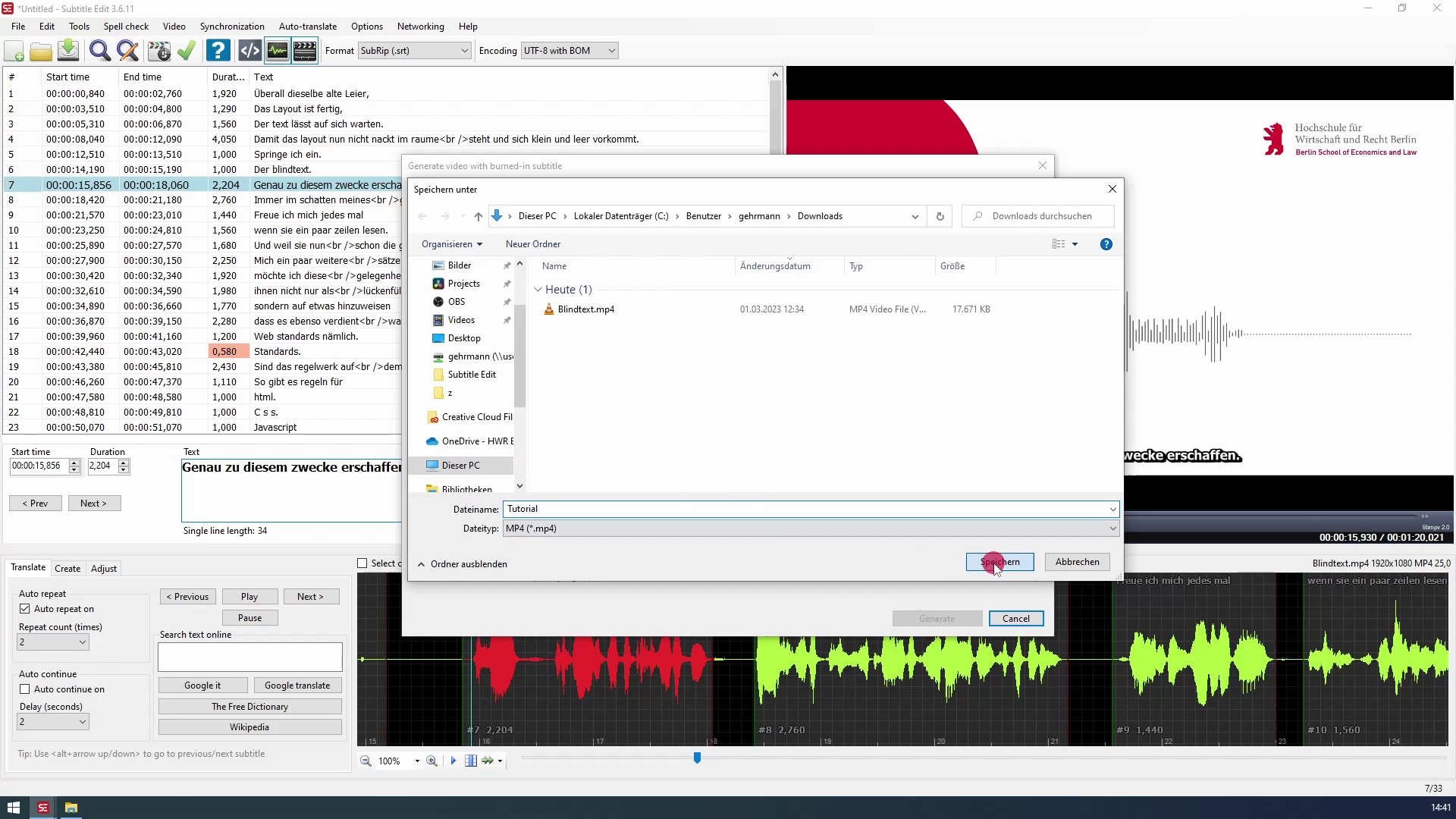Click the New subtitle file icon
This screenshot has width=1456, height=819.
pos(14,51)
